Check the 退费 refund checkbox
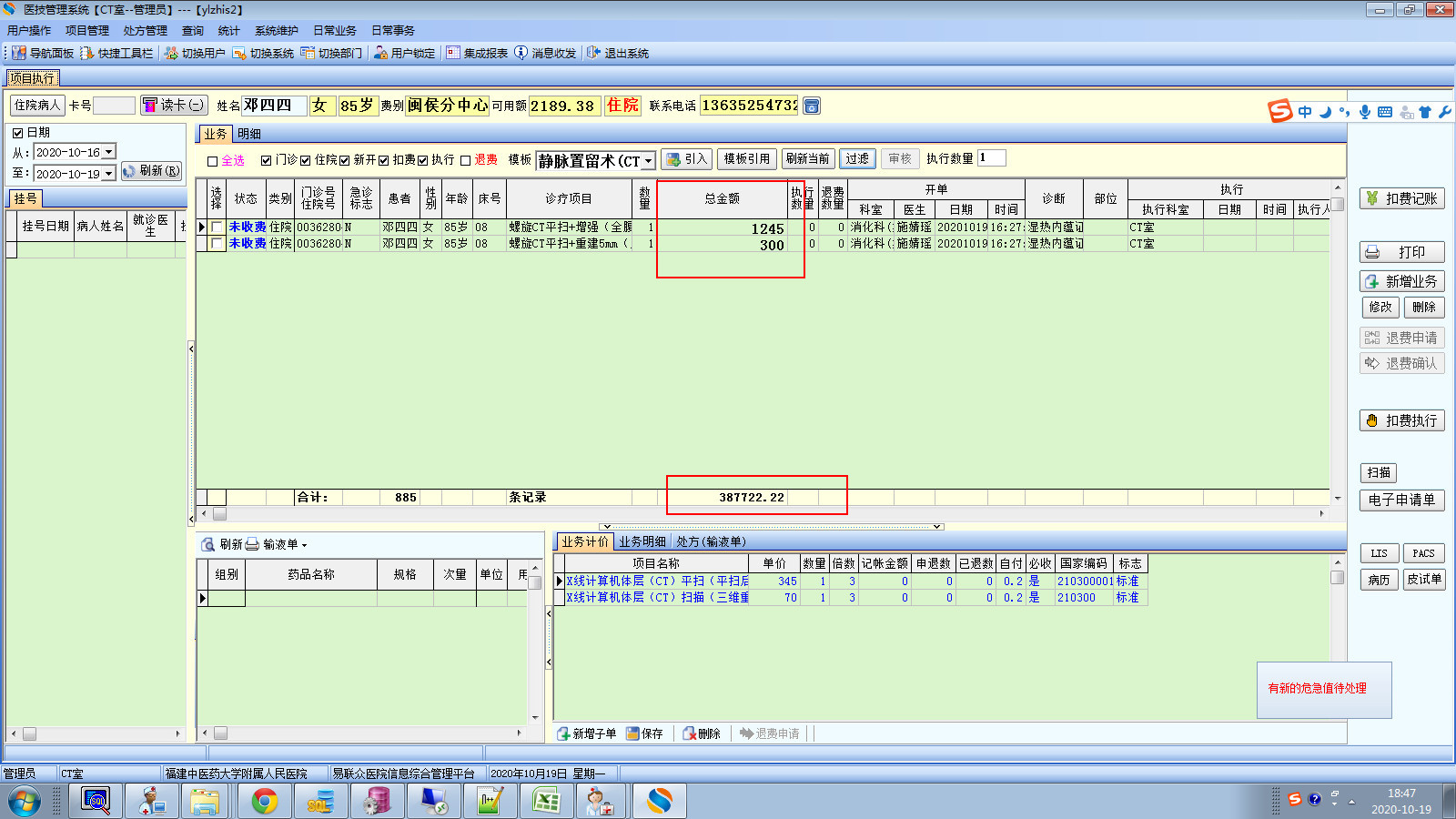The height and width of the screenshot is (819, 1456). tap(465, 160)
